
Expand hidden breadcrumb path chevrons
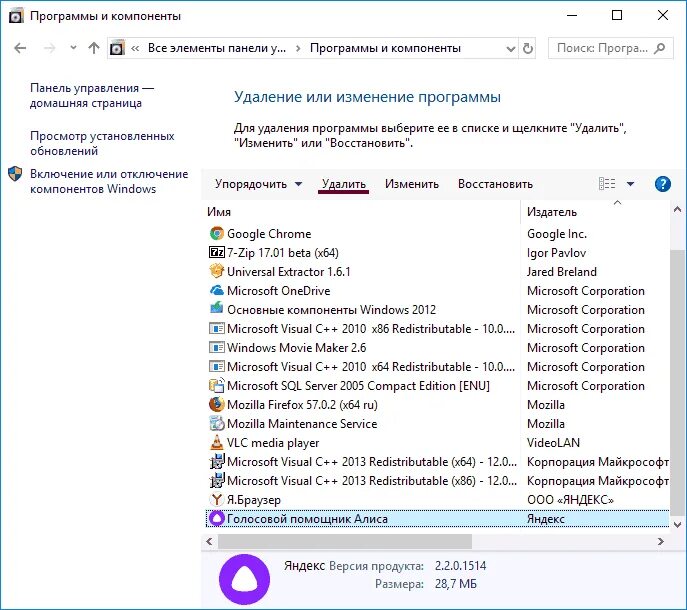(135, 48)
